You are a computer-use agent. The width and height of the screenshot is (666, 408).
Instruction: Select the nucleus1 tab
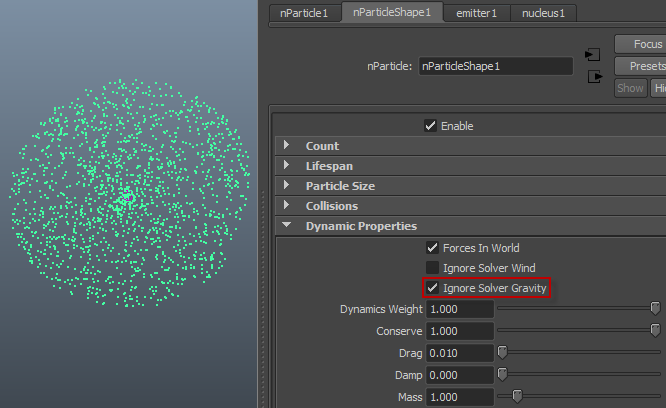tap(543, 13)
